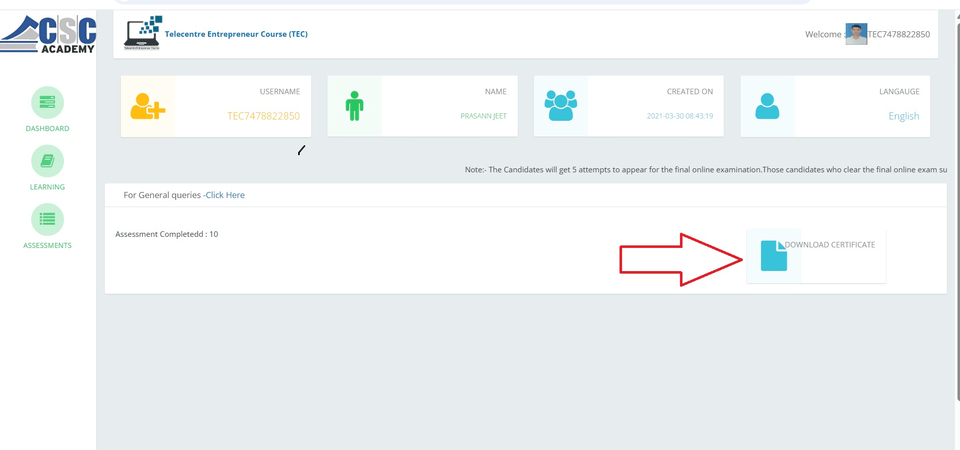960x450 pixels.
Task: Click the Telecentre Entrepreneur Course (TEC) title
Action: (236, 34)
